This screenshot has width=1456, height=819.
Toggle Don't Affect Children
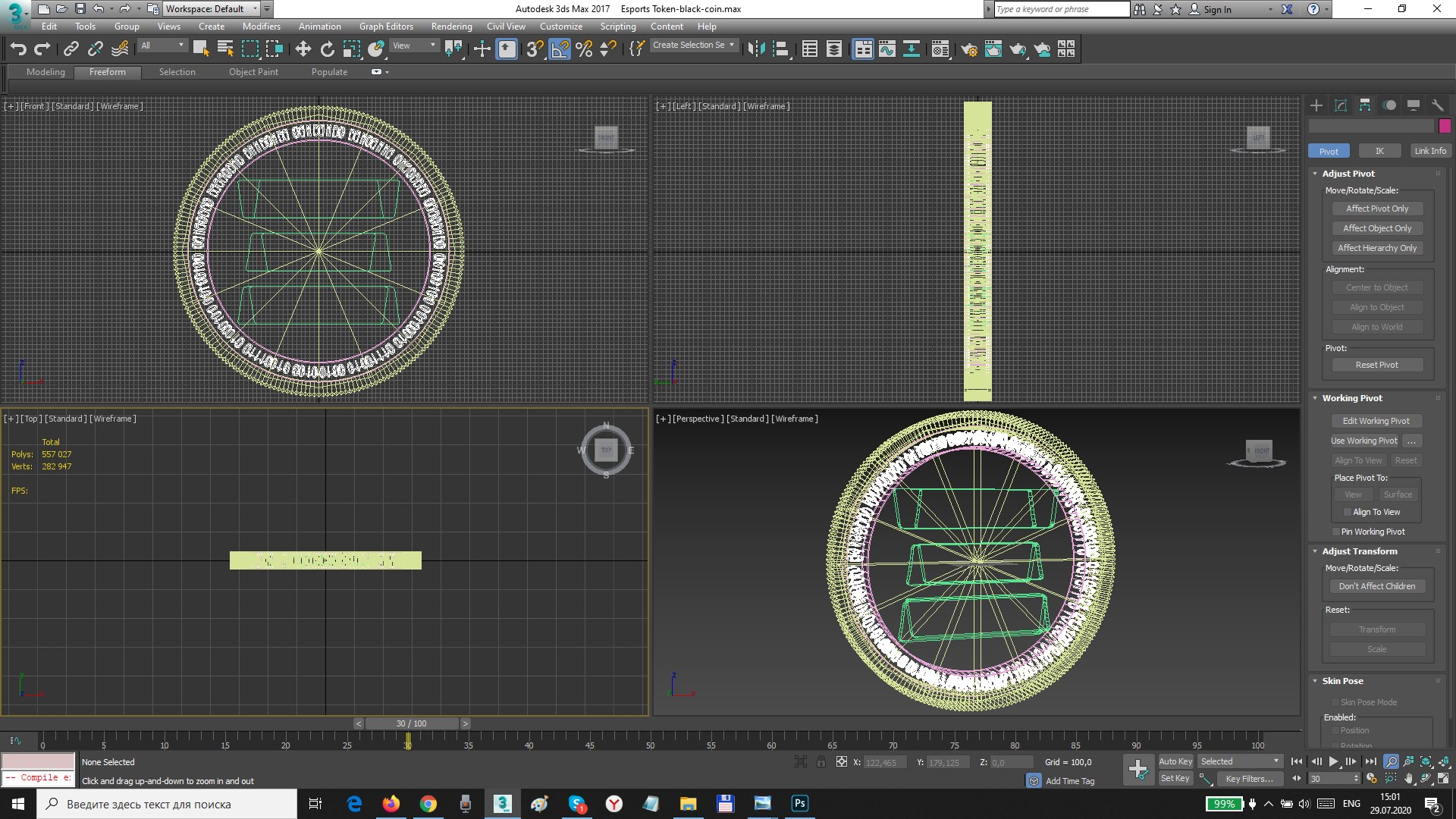coord(1377,586)
